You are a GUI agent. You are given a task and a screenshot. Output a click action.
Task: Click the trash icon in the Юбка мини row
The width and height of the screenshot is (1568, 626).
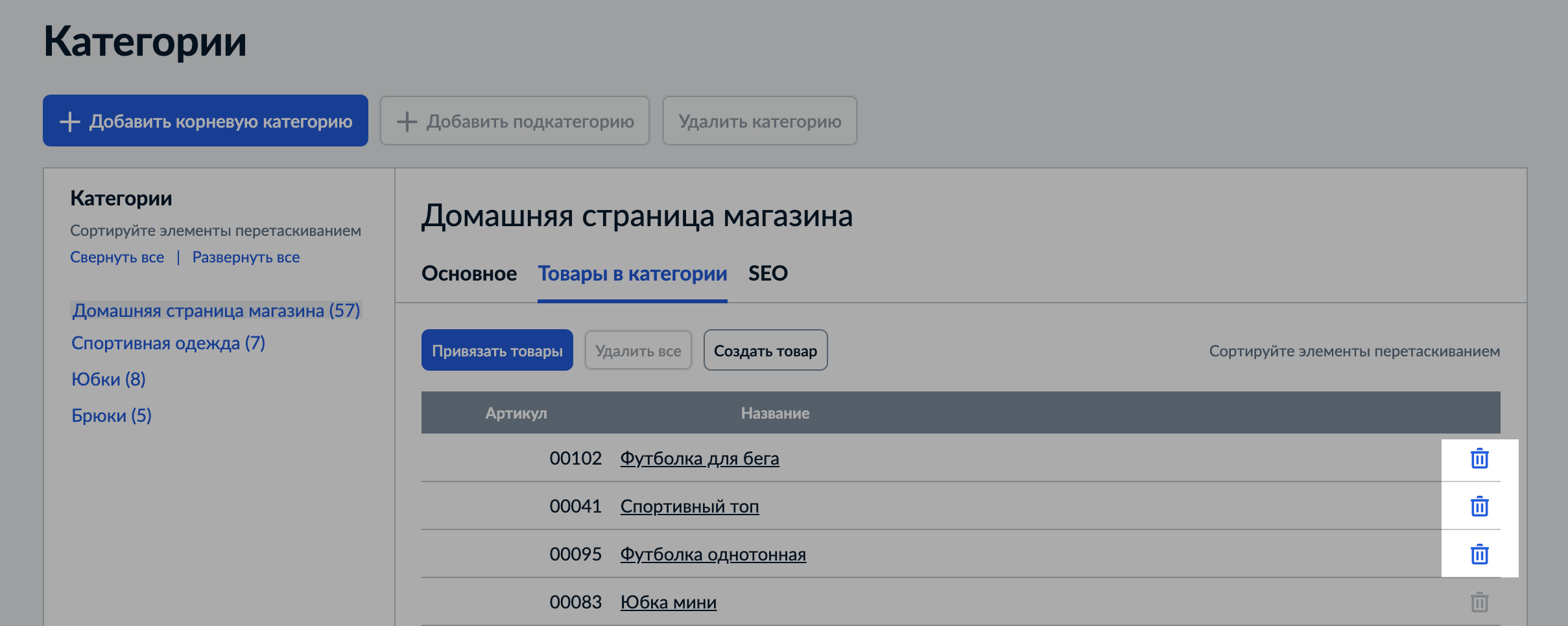1479,602
